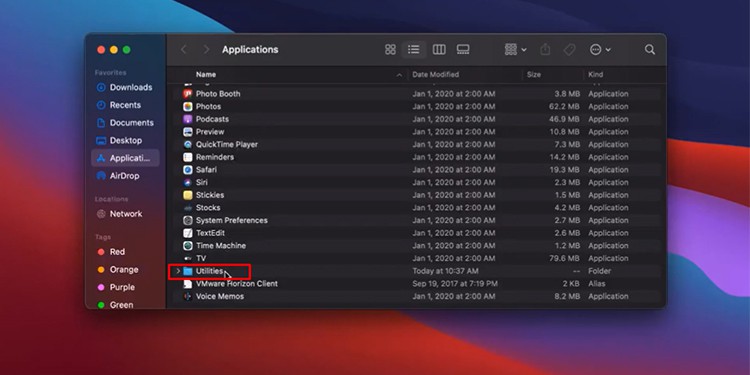
Task: Click the Search magnifier icon
Action: click(650, 49)
